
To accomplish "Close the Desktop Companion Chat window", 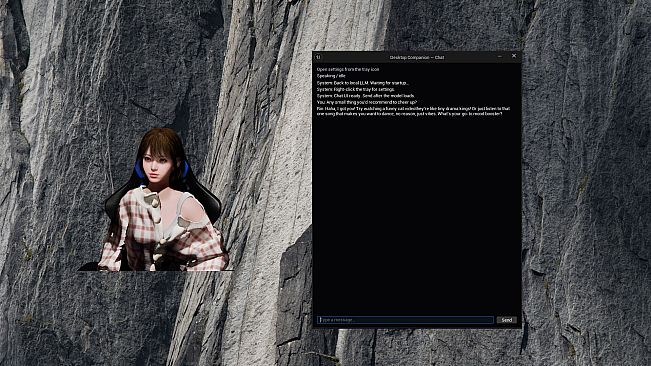I will coord(514,56).
